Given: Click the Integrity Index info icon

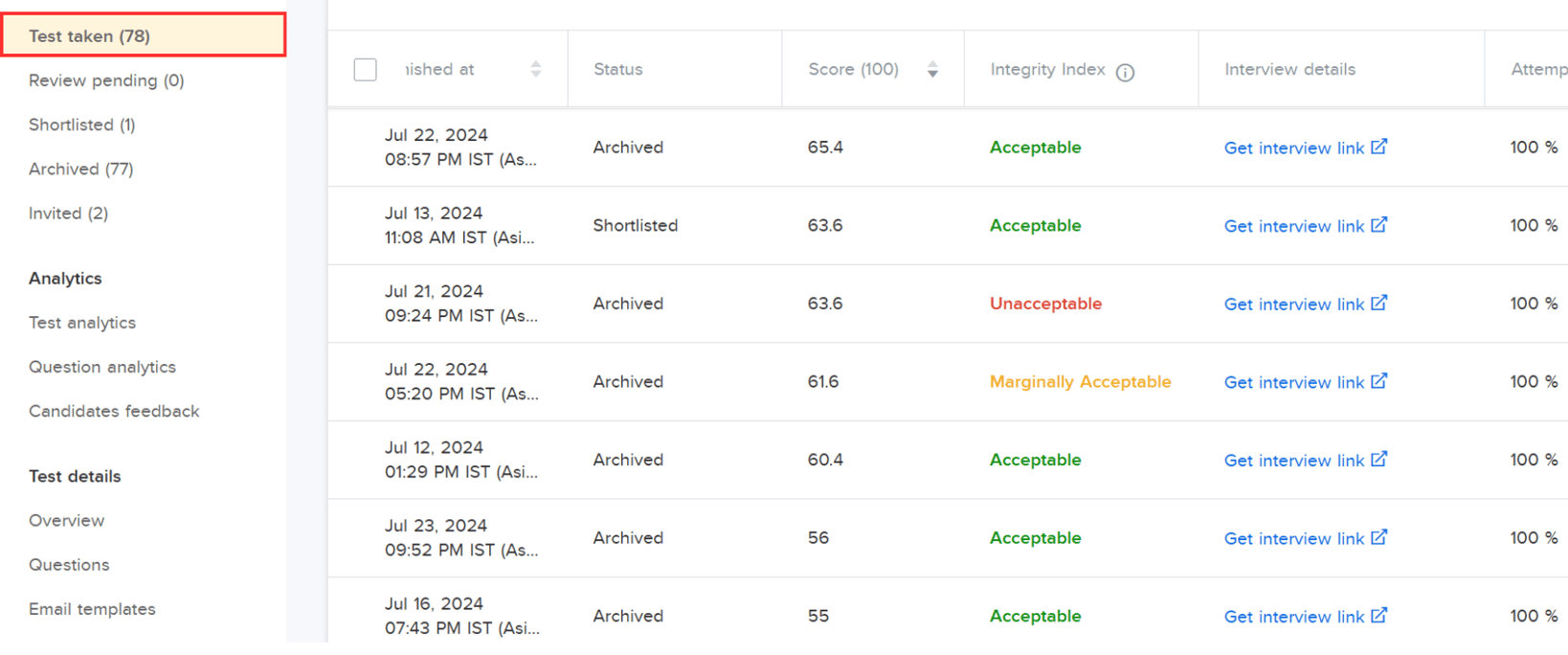Looking at the screenshot, I should 1126,72.
